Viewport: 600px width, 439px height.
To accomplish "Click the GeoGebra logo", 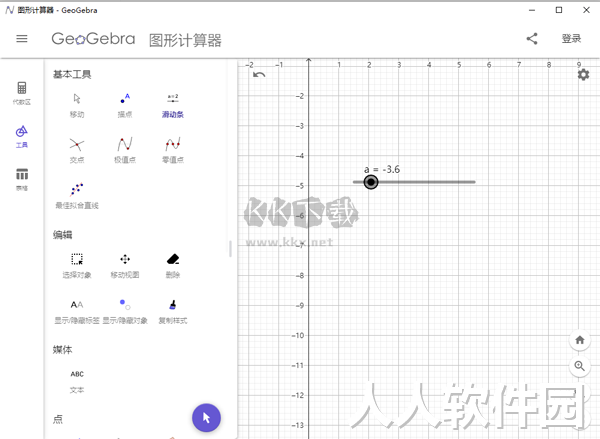I will pos(93,39).
